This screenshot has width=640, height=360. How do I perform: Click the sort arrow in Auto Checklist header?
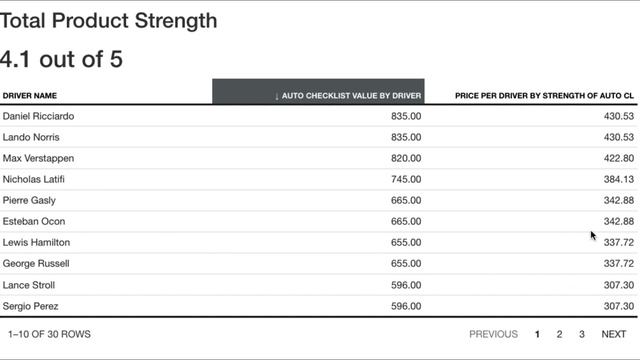point(277,96)
